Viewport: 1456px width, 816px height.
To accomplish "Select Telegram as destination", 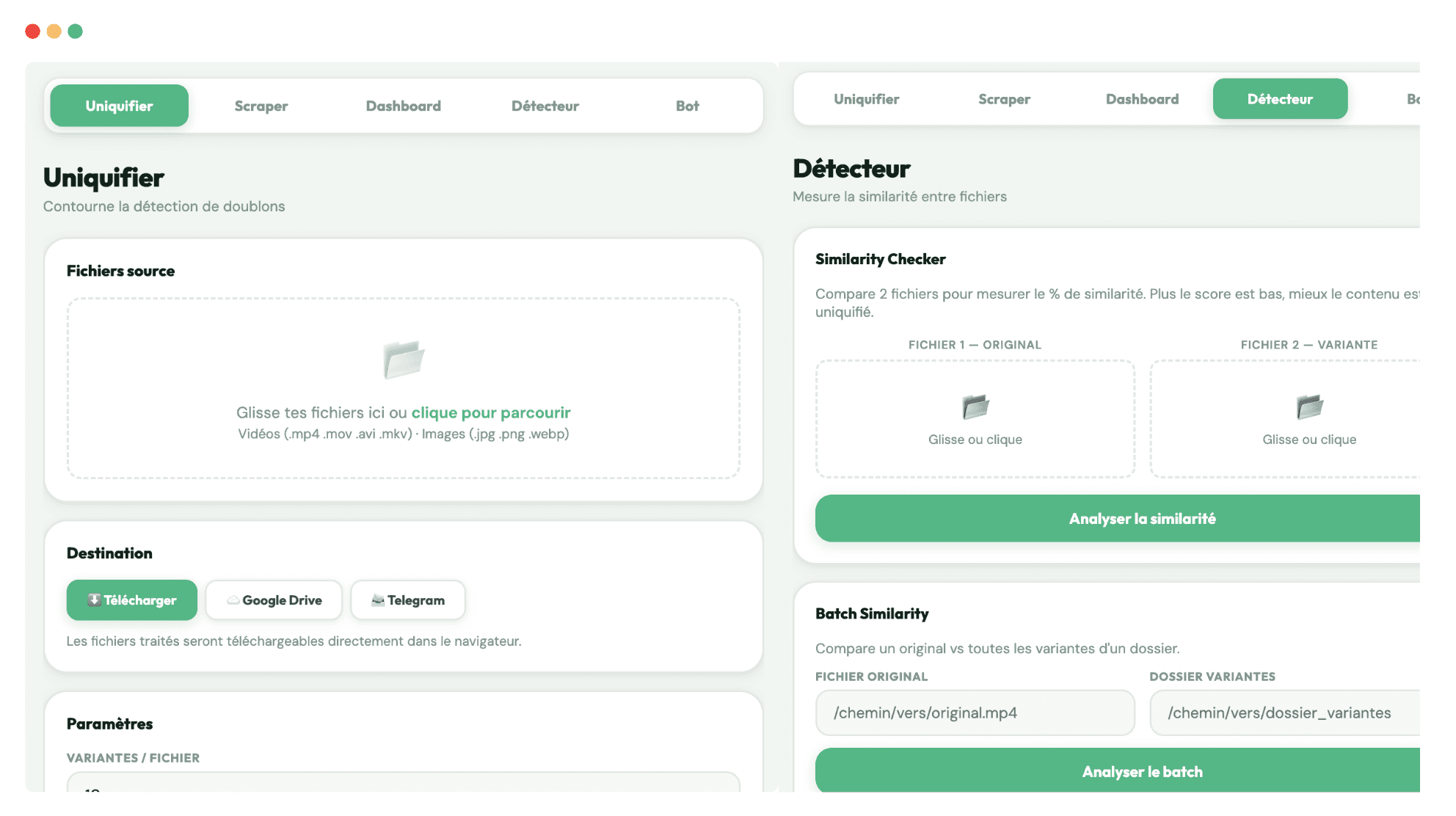I will [408, 600].
